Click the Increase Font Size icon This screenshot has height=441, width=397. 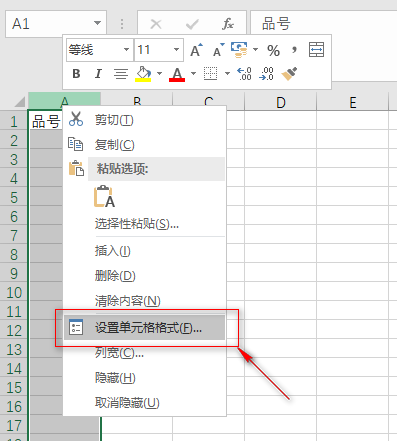click(x=196, y=50)
